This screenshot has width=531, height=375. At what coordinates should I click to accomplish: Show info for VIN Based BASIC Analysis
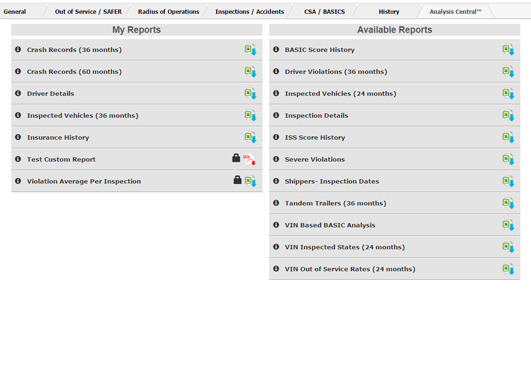pyautogui.click(x=276, y=225)
